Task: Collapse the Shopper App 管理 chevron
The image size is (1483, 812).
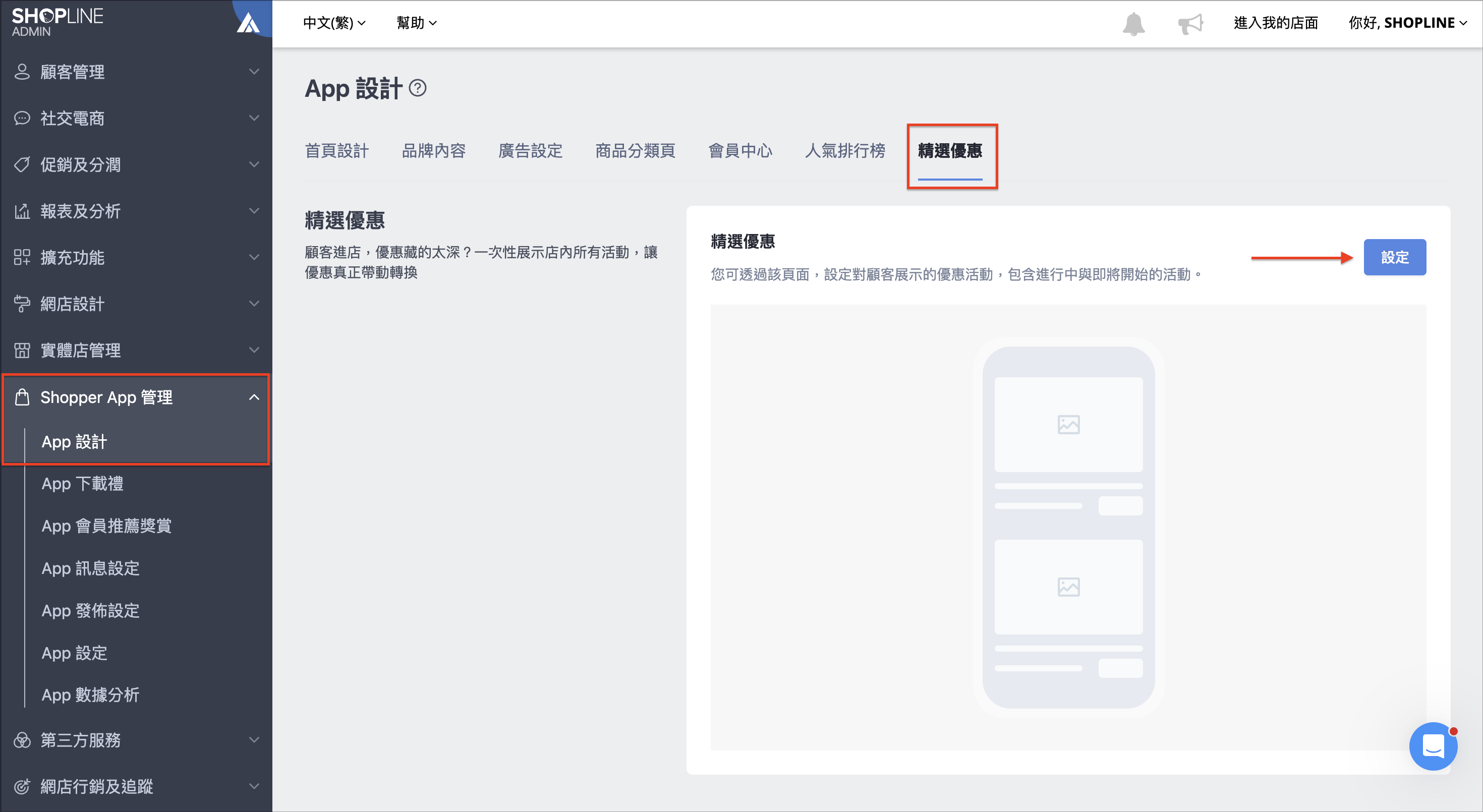Action: point(254,397)
